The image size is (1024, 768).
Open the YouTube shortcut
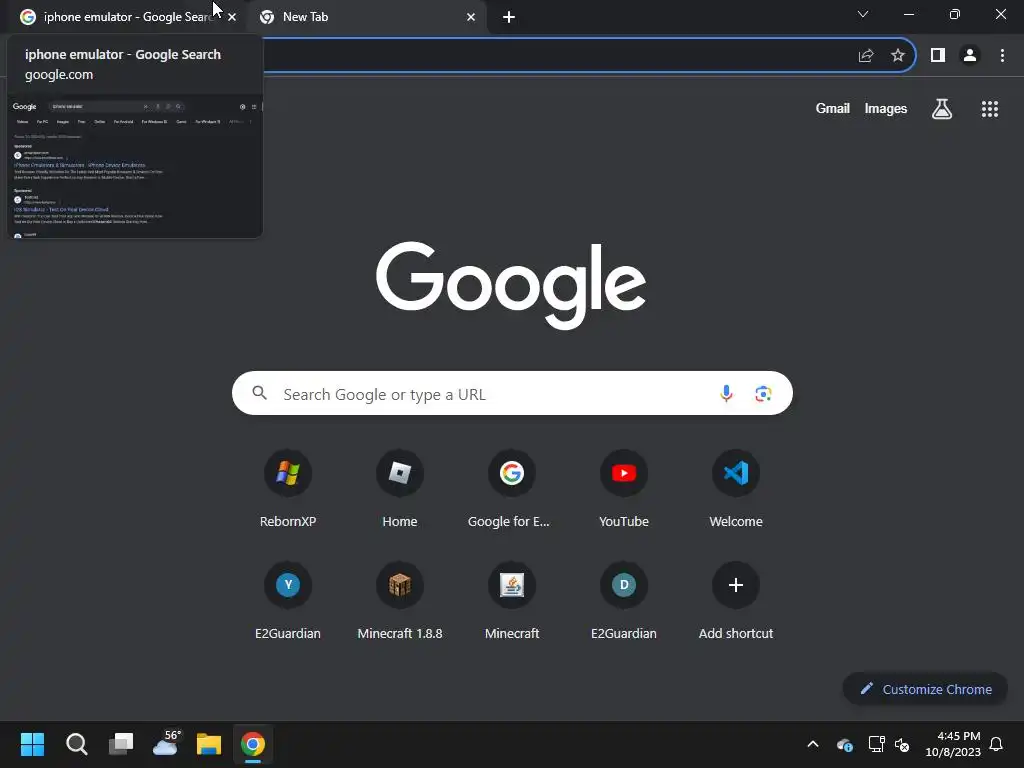(624, 488)
